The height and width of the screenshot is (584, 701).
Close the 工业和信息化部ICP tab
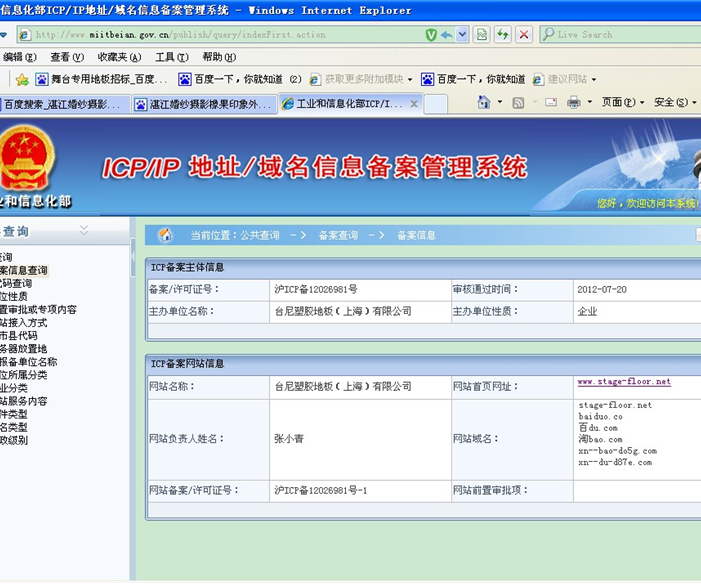[x=414, y=104]
